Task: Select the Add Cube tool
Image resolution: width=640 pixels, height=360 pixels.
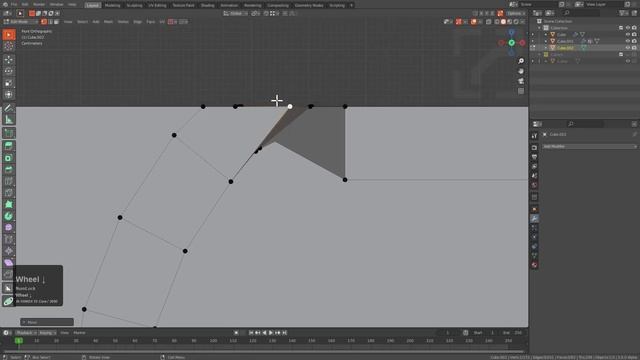Action: (x=9, y=133)
